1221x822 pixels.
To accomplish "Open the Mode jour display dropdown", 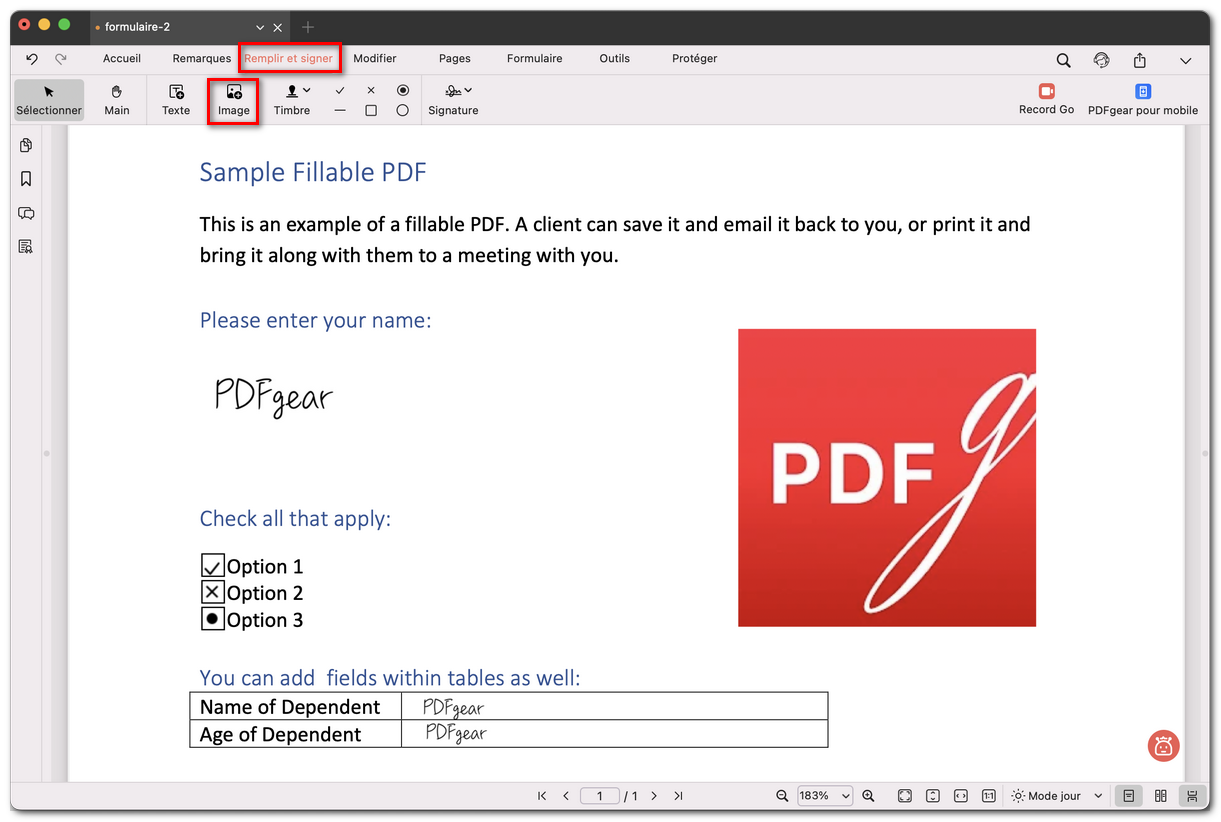I will [x=1057, y=796].
